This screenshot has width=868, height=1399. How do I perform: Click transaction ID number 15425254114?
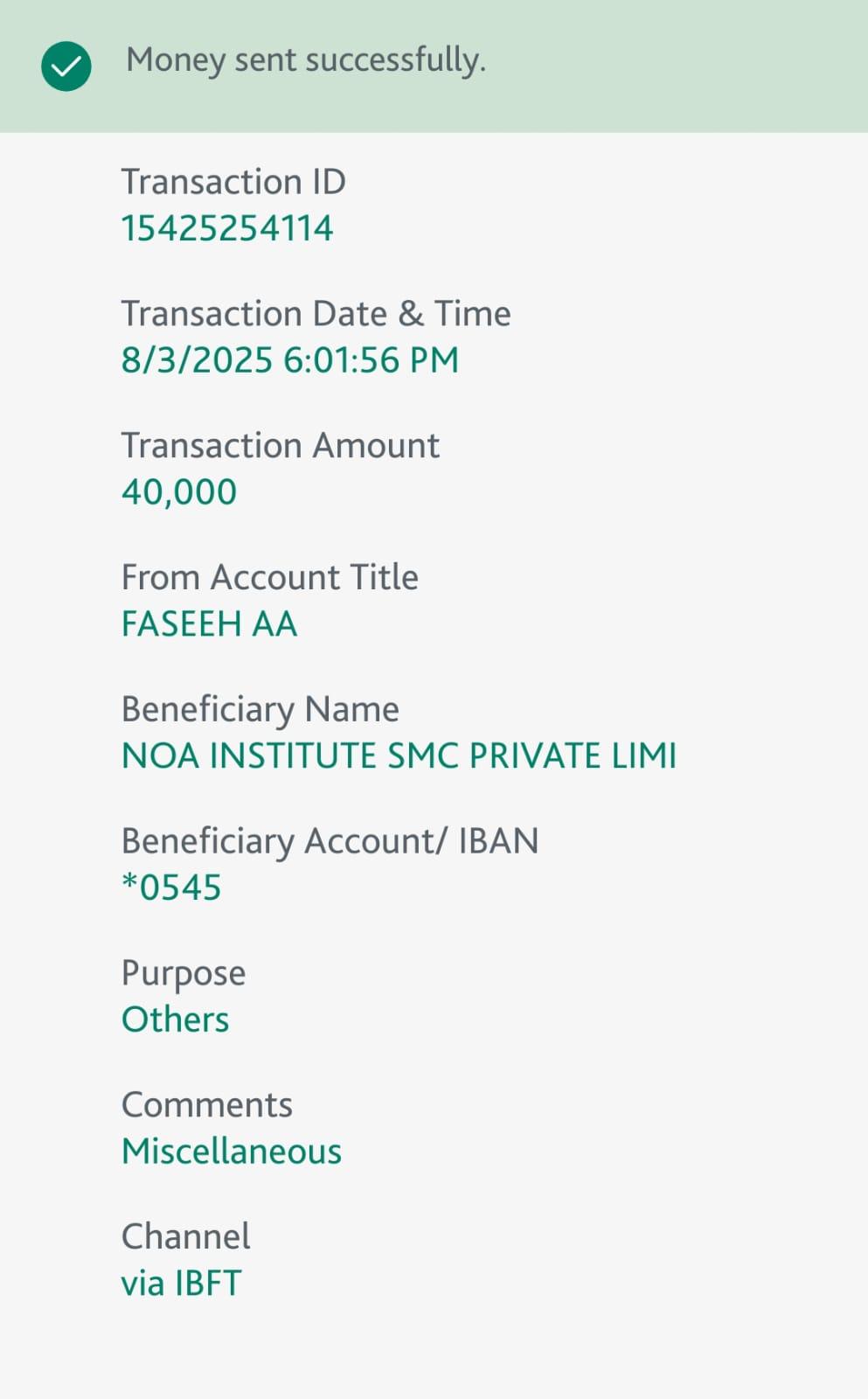coord(227,228)
